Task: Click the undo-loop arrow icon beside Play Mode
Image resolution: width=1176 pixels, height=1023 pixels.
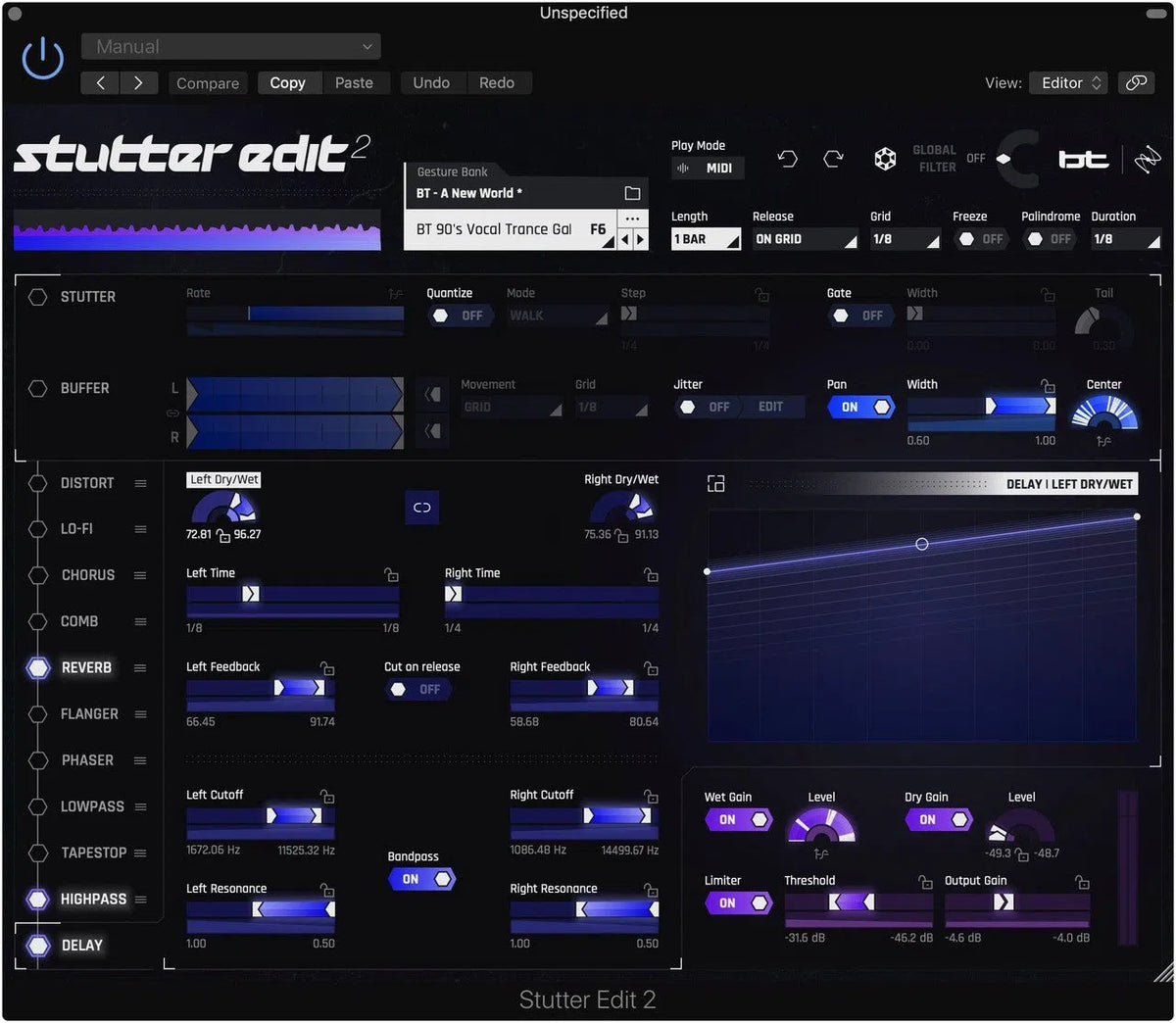Action: pyautogui.click(x=787, y=158)
